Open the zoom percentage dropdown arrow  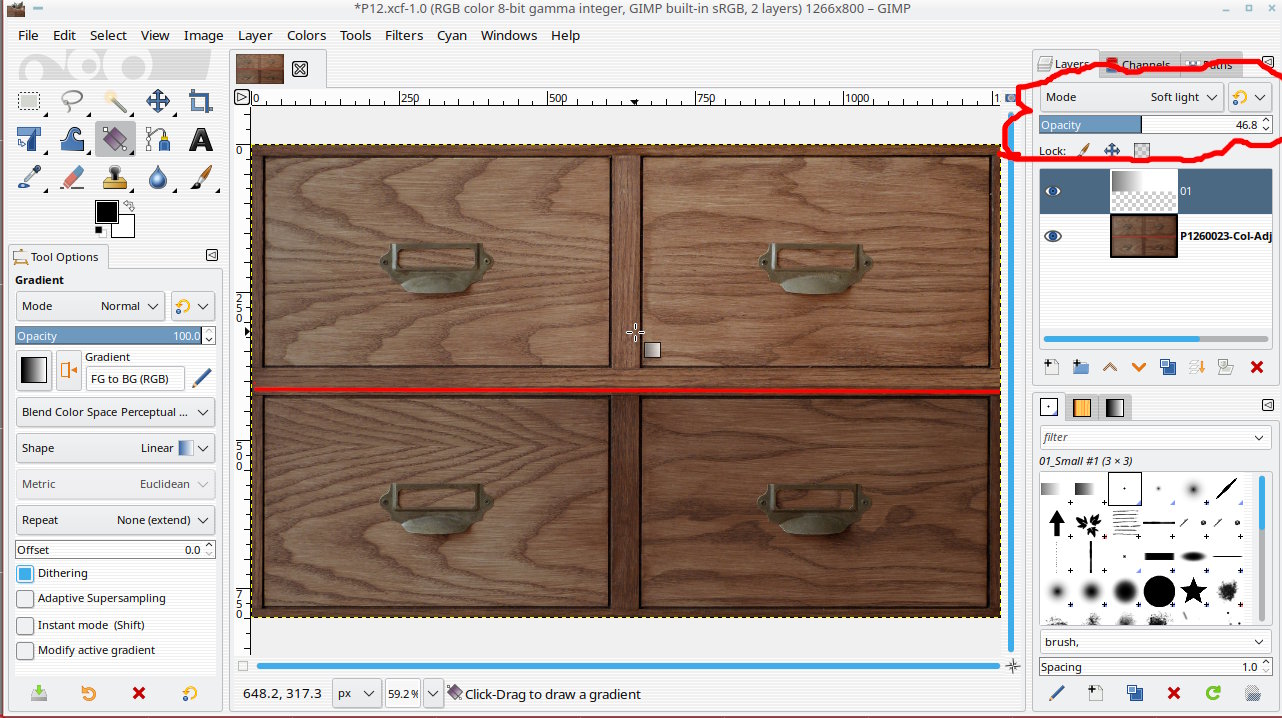[433, 693]
